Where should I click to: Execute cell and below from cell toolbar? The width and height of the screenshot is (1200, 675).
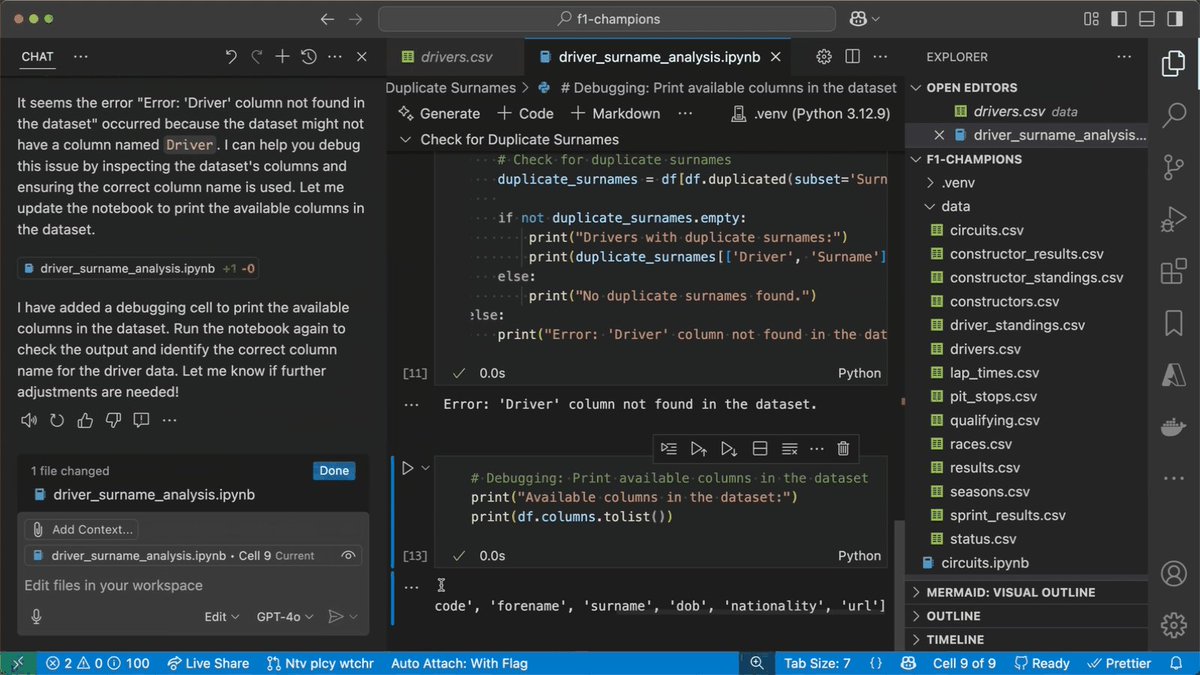click(x=729, y=448)
